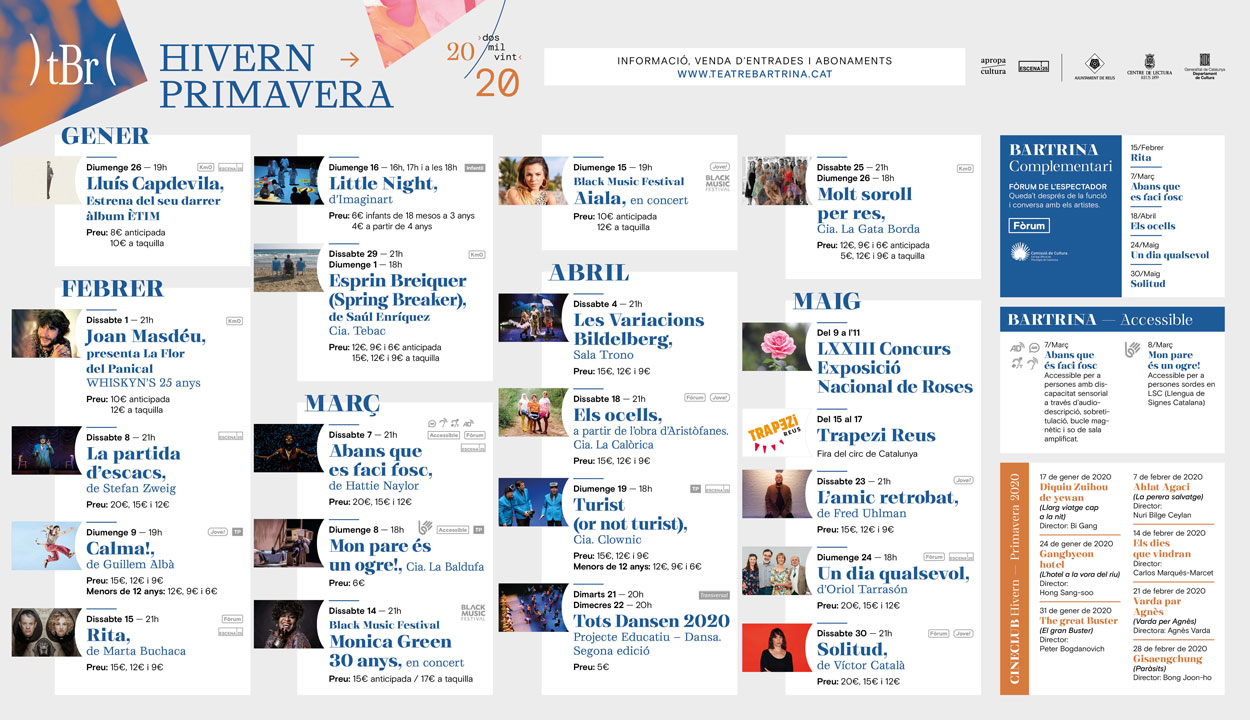Click the Lluís Capdevila photo
This screenshot has width=1250, height=720.
pyautogui.click(x=48, y=180)
